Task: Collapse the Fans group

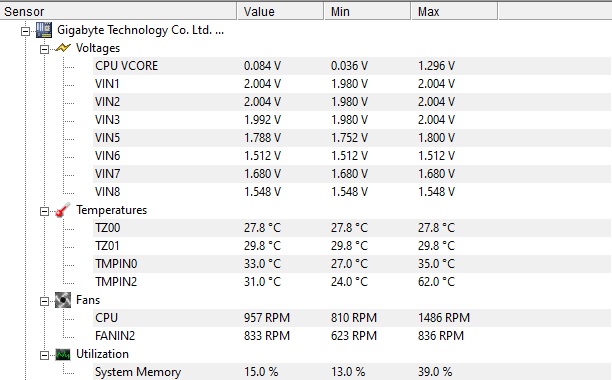Action: [44, 301]
